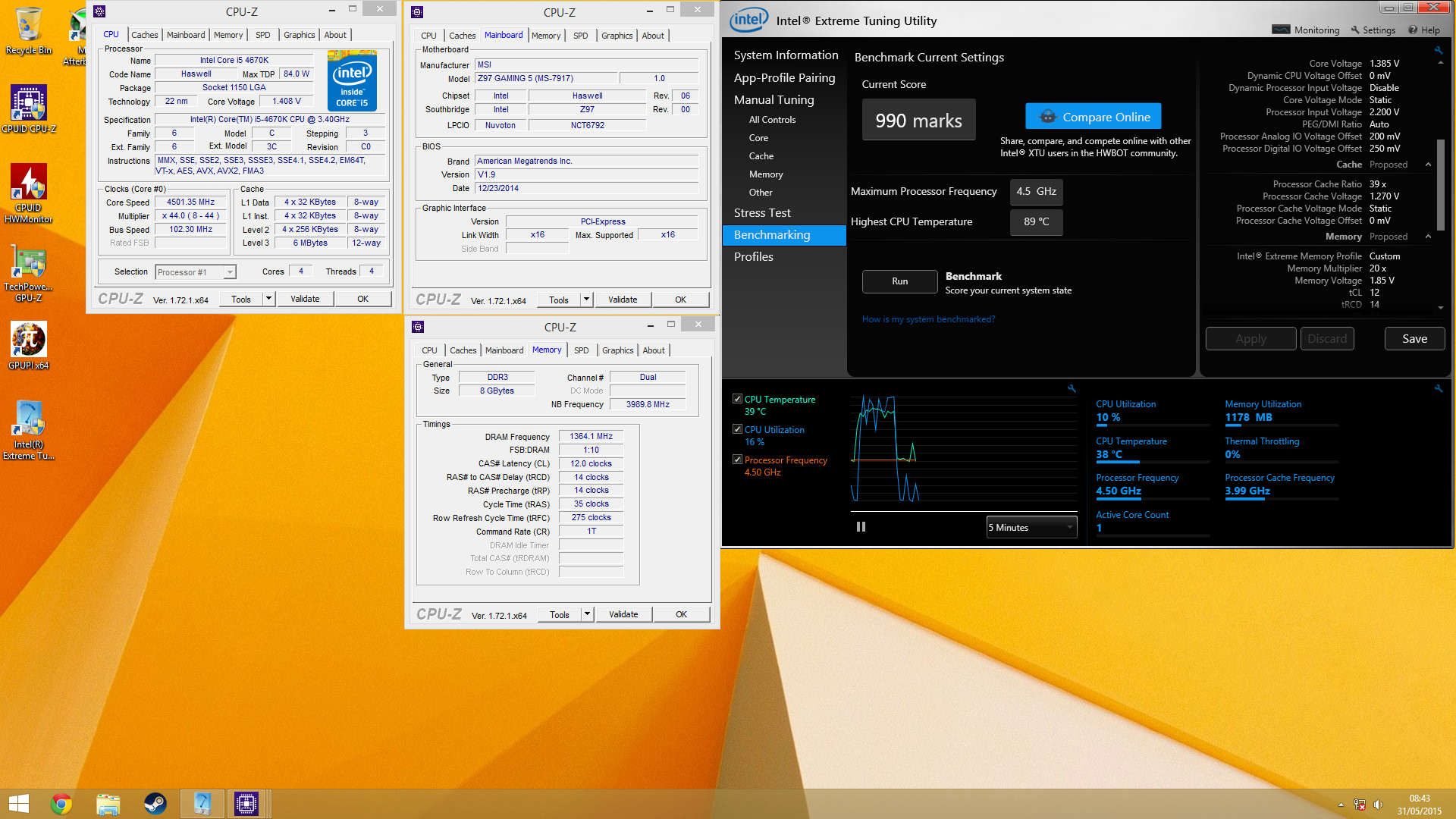Open XTU Settings wrench icon
The height and width of the screenshot is (819, 1456).
1355,30
